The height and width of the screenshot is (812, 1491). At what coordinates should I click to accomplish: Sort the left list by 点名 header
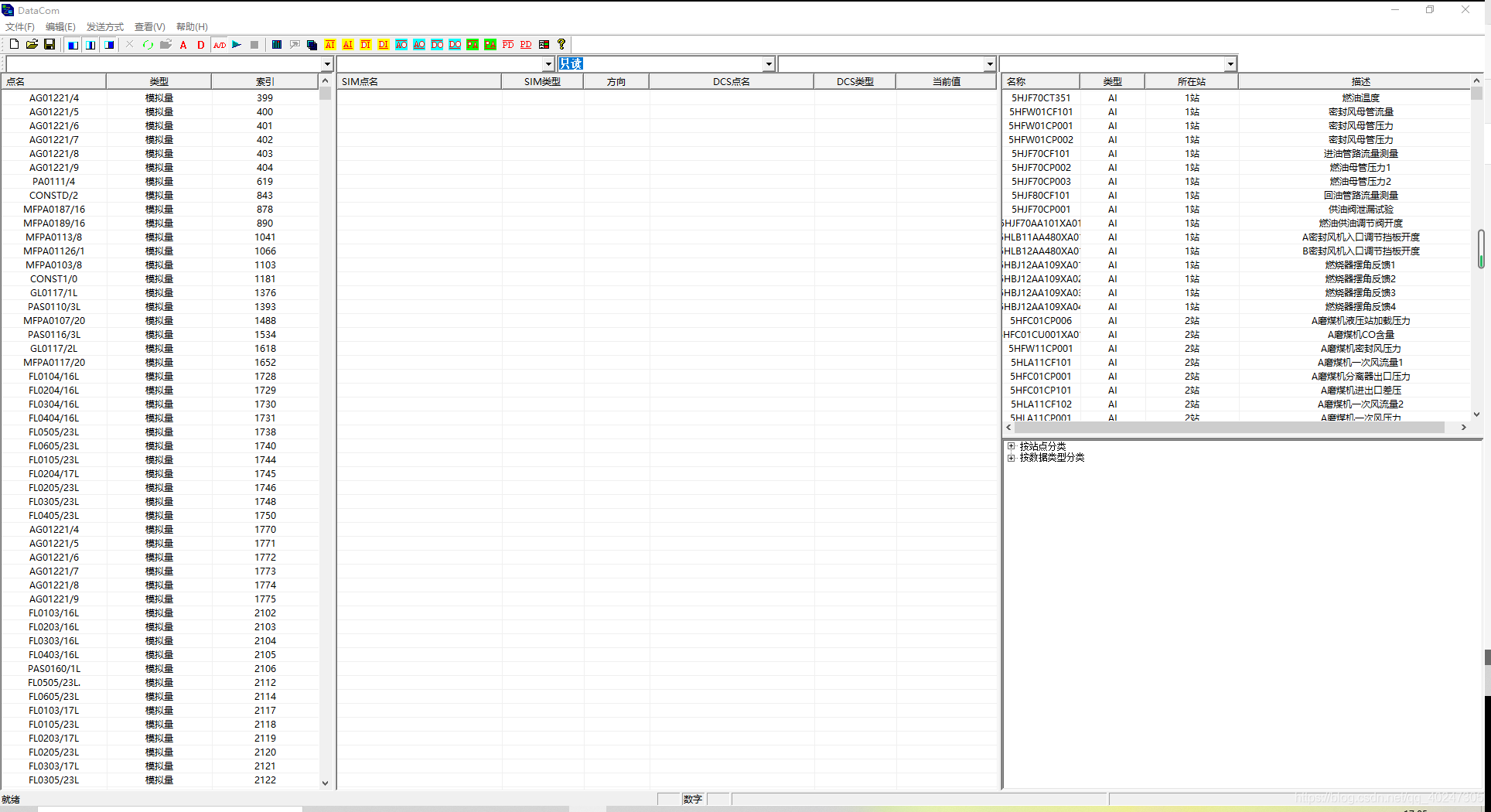point(54,81)
